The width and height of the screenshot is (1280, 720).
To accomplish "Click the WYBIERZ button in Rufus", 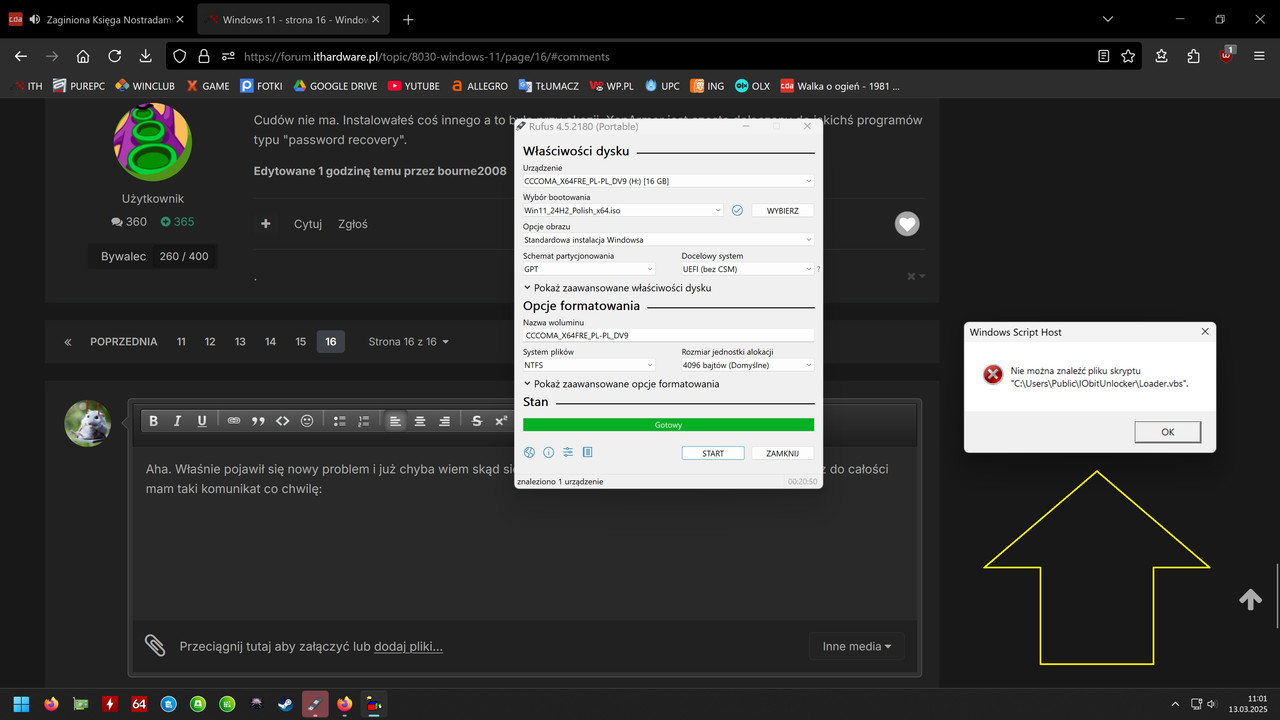I will click(783, 211).
